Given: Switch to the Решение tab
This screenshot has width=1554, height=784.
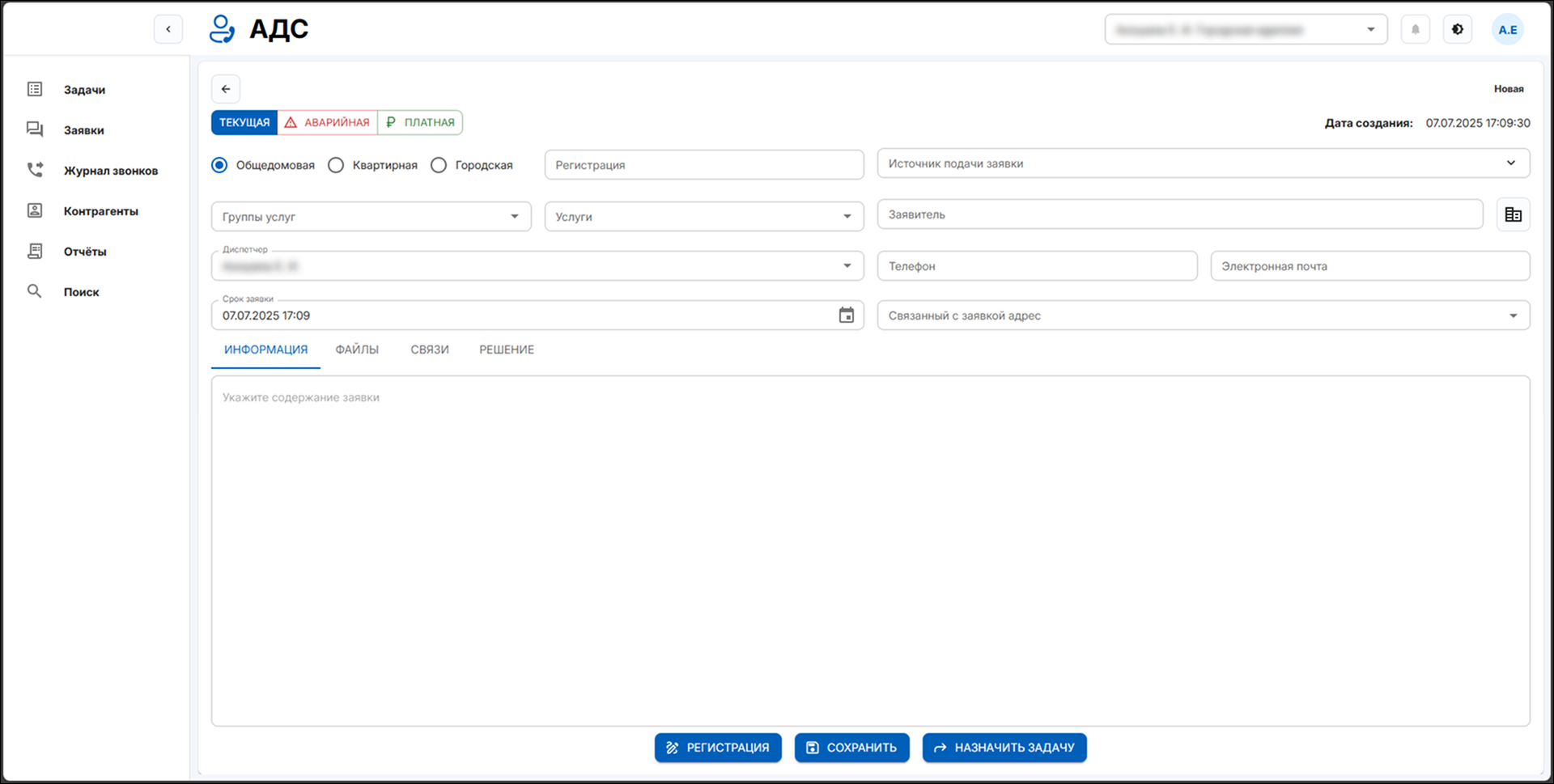Looking at the screenshot, I should point(506,350).
